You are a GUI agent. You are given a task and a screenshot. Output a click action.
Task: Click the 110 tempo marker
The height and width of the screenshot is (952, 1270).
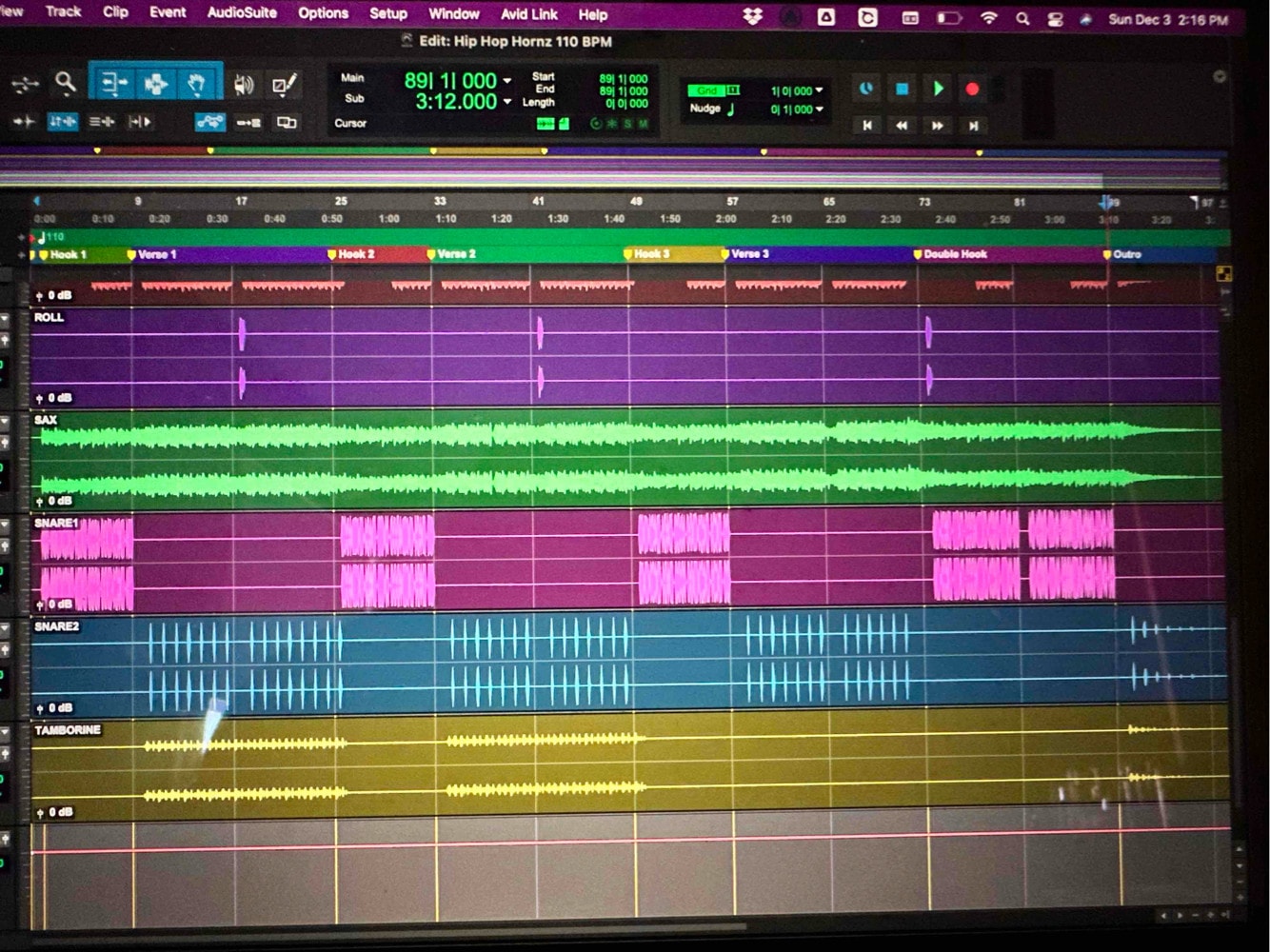click(x=52, y=237)
